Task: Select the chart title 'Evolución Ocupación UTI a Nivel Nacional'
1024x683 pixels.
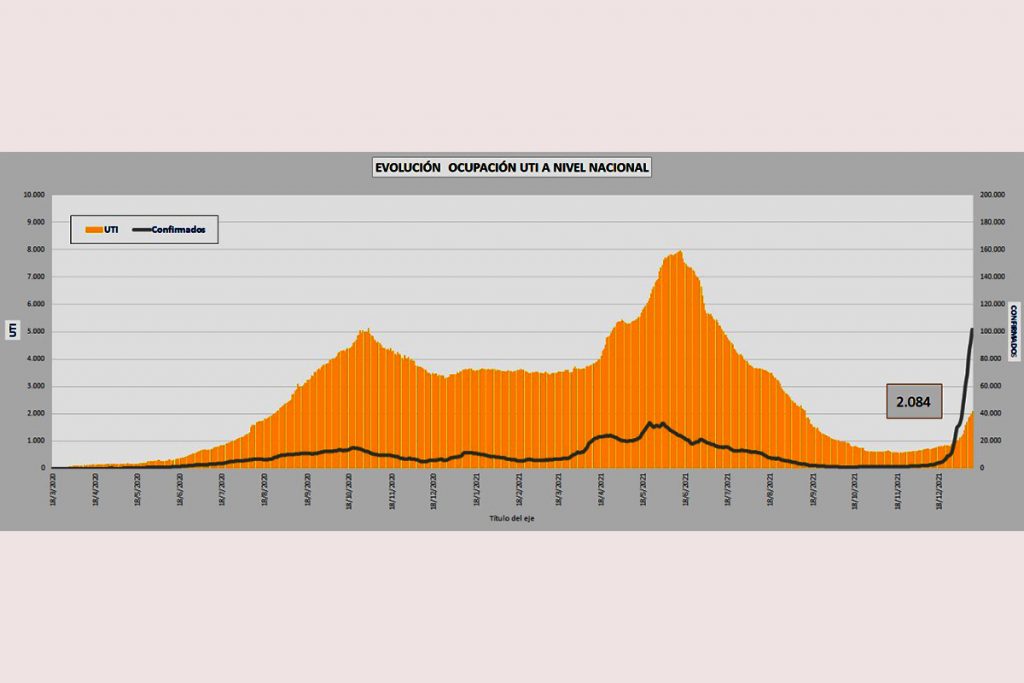Action: 511,168
